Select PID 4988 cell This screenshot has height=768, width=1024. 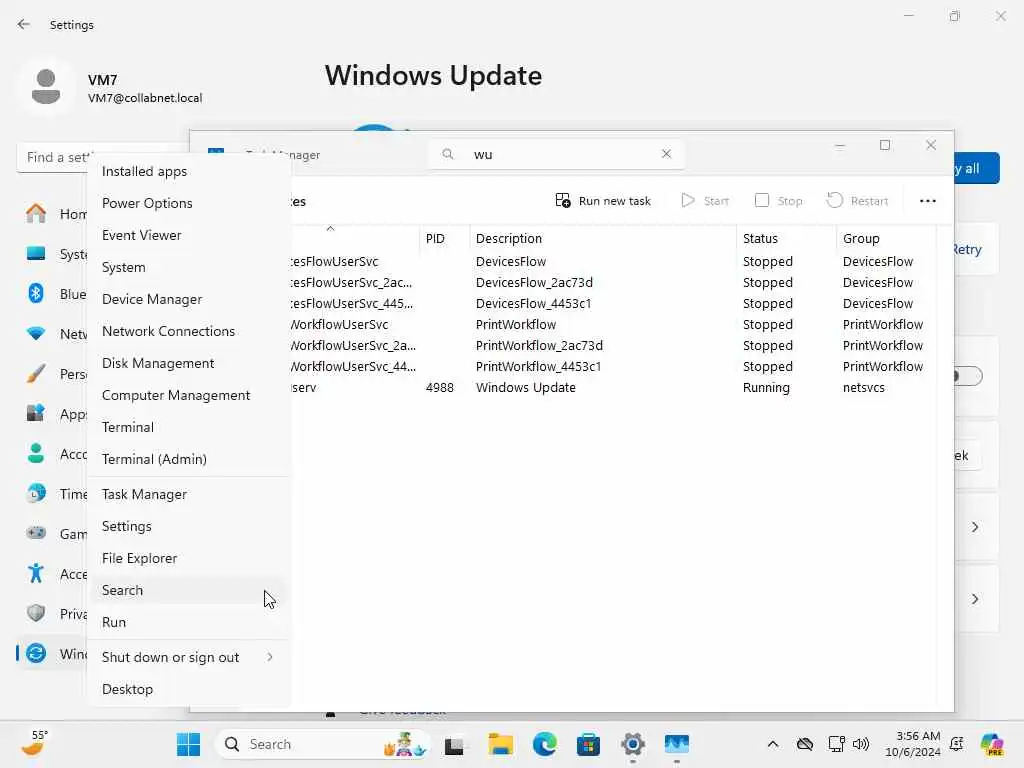tap(440, 387)
